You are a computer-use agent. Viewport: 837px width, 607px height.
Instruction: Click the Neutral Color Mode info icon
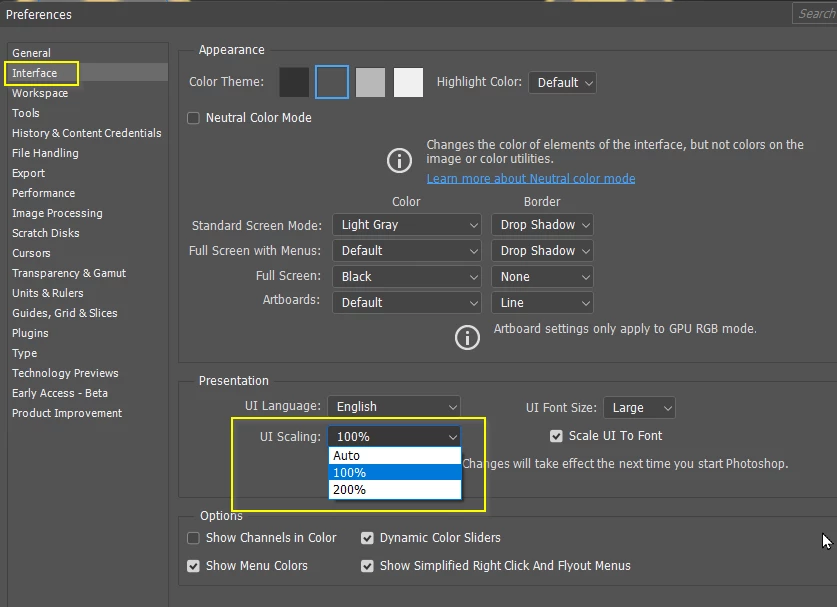[x=399, y=160]
